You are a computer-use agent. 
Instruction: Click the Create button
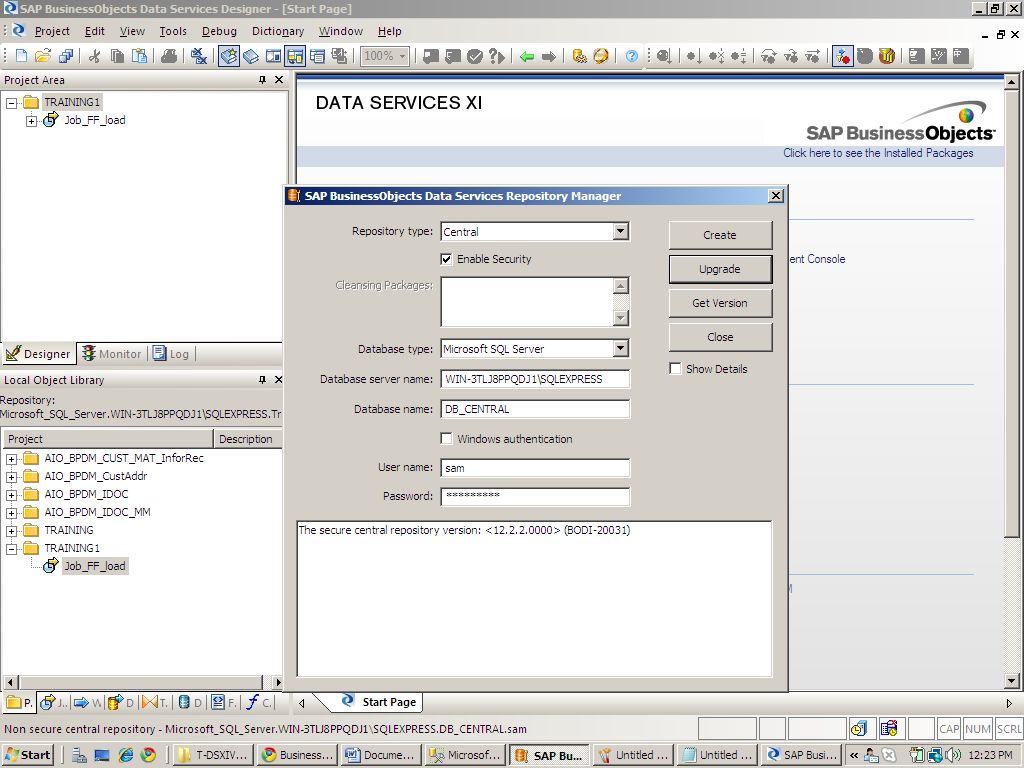coord(720,235)
